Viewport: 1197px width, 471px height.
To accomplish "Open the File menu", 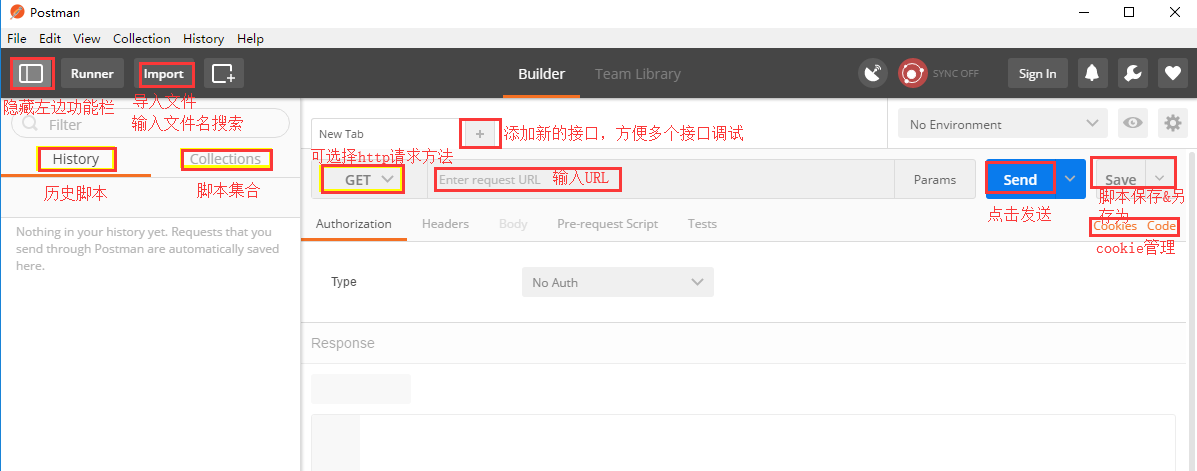I will [x=16, y=38].
